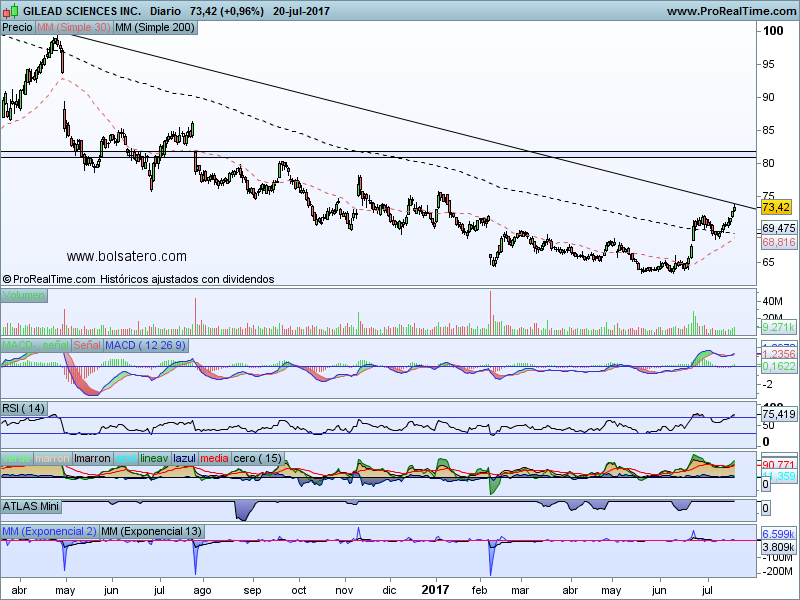Screen dimensions: 800x600
Task: Click the 11,359 oscillator value tag
Action: (779, 476)
